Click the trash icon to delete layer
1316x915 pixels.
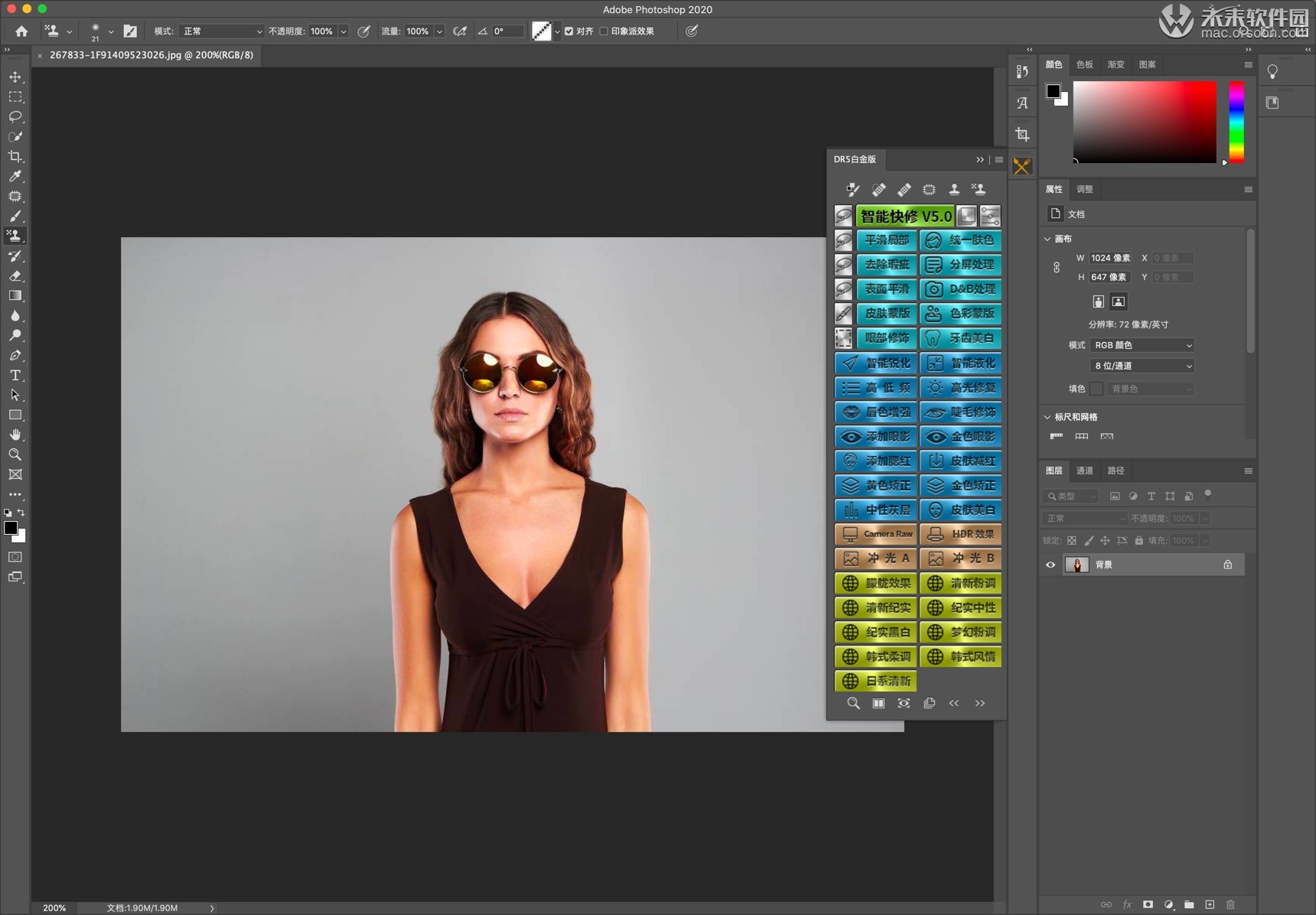pyautogui.click(x=1230, y=904)
